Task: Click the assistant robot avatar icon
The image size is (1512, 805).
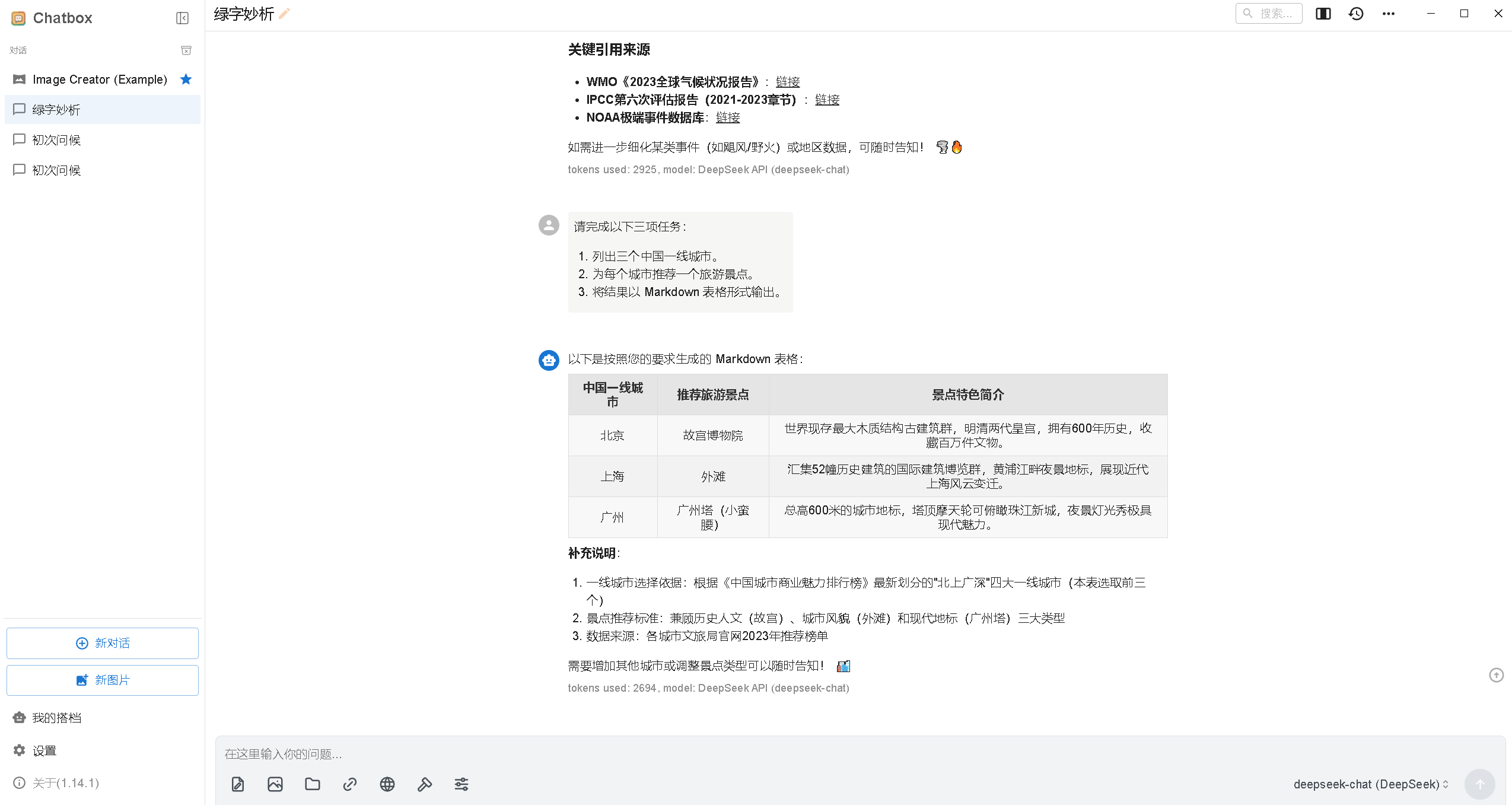Action: pyautogui.click(x=549, y=360)
